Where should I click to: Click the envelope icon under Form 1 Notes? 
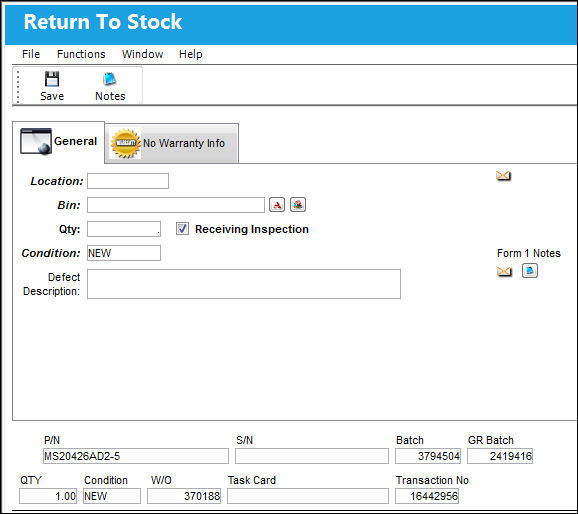click(x=504, y=271)
